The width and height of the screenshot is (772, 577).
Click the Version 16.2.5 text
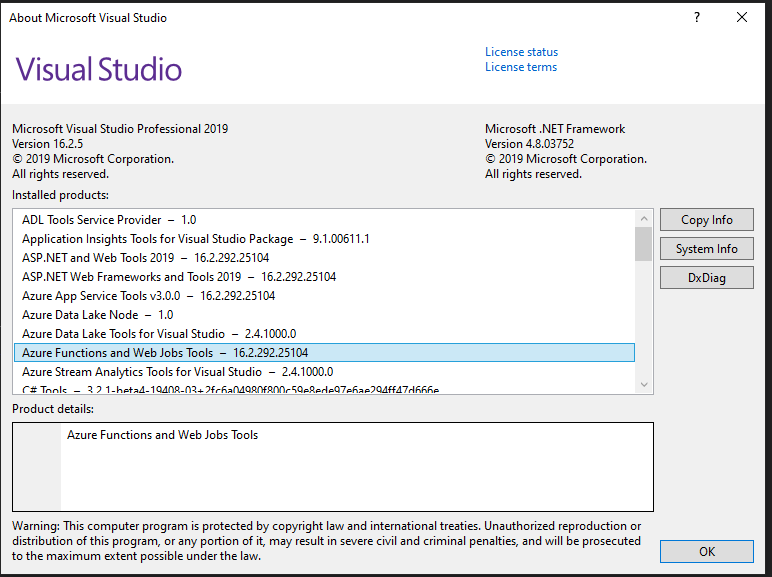[x=48, y=144]
